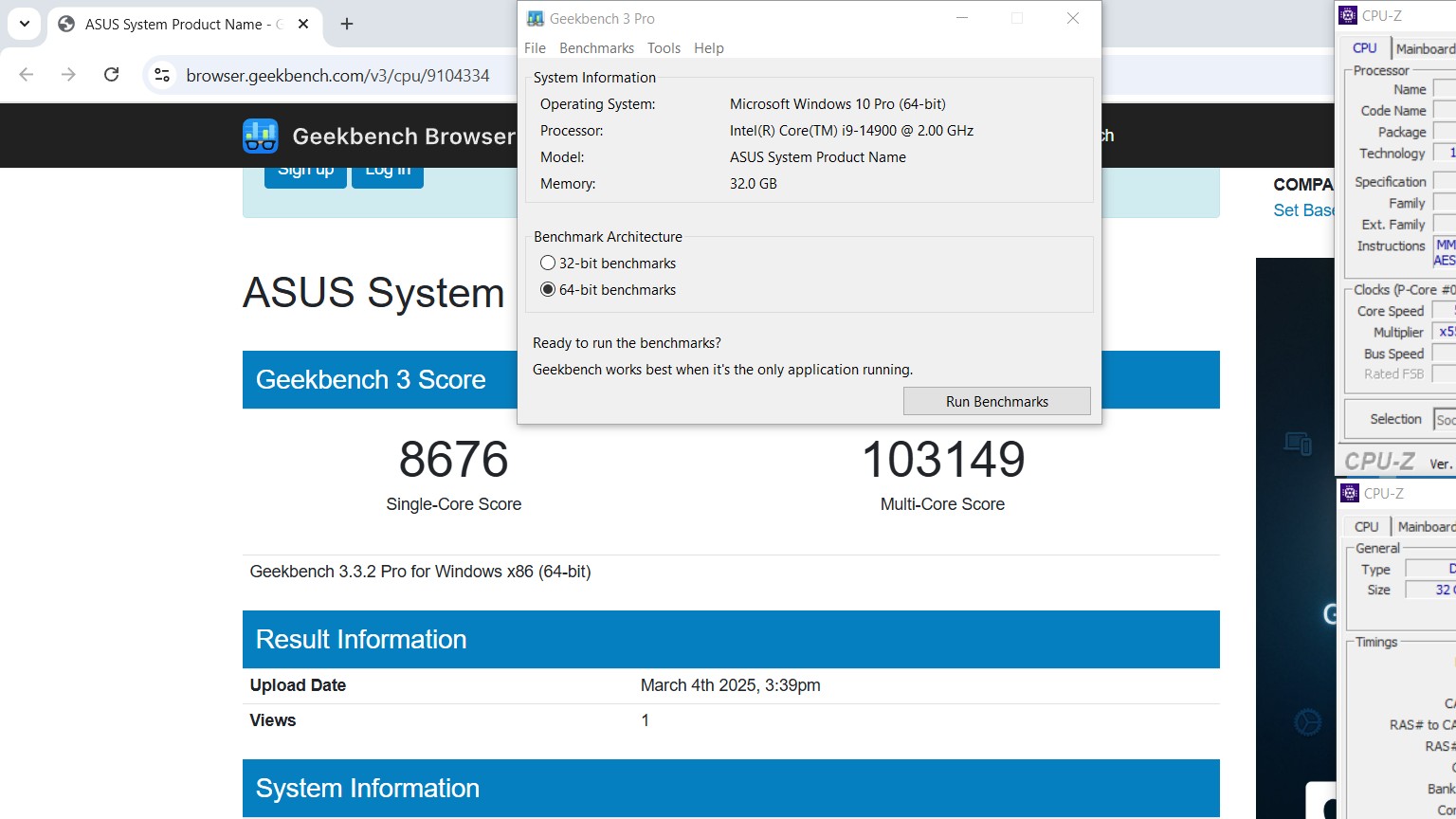Click the Microsoft Windows 10 Pro text

click(838, 104)
